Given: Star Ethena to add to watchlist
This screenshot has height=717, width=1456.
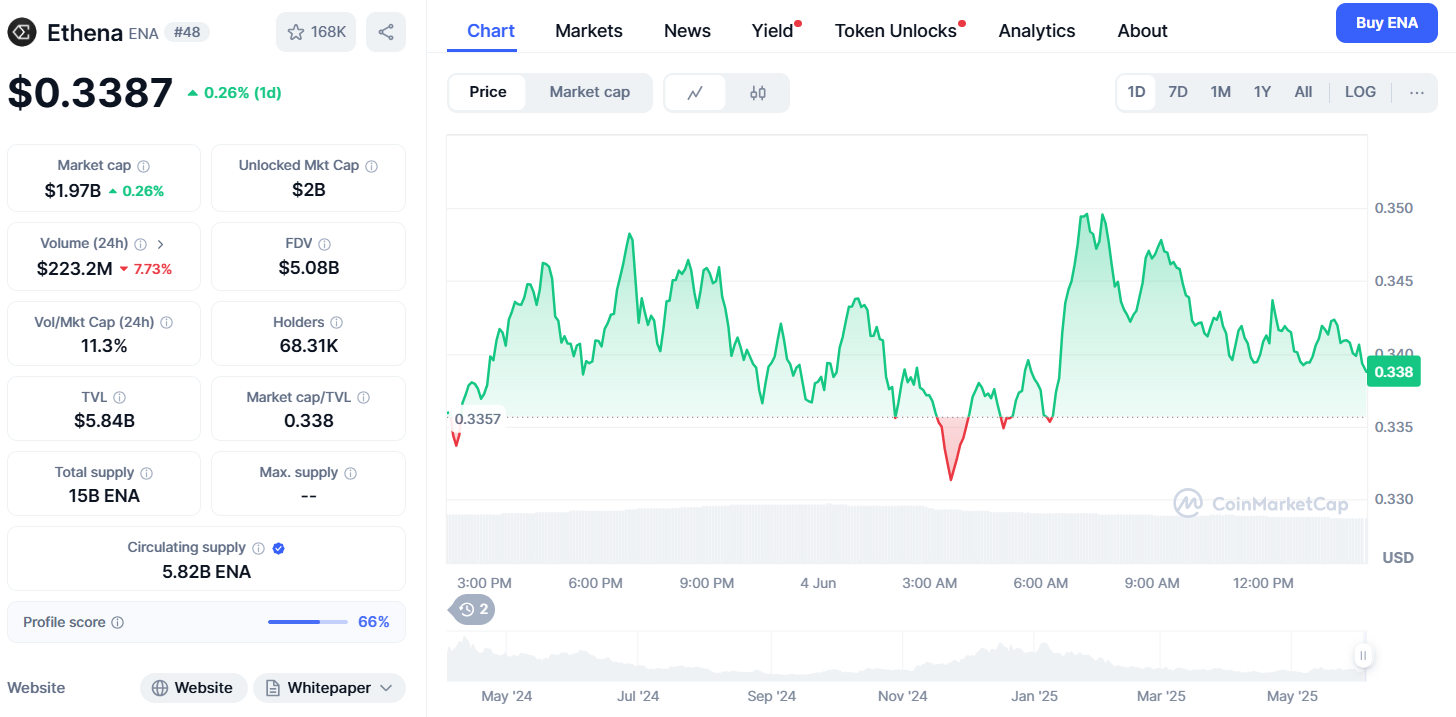Looking at the screenshot, I should click(316, 32).
